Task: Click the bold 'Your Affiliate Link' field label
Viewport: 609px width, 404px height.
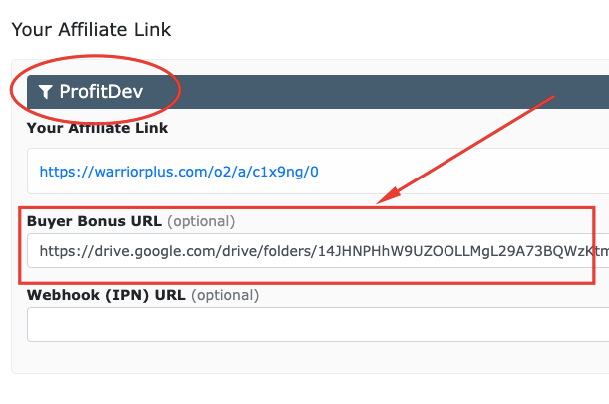Action: (97, 128)
